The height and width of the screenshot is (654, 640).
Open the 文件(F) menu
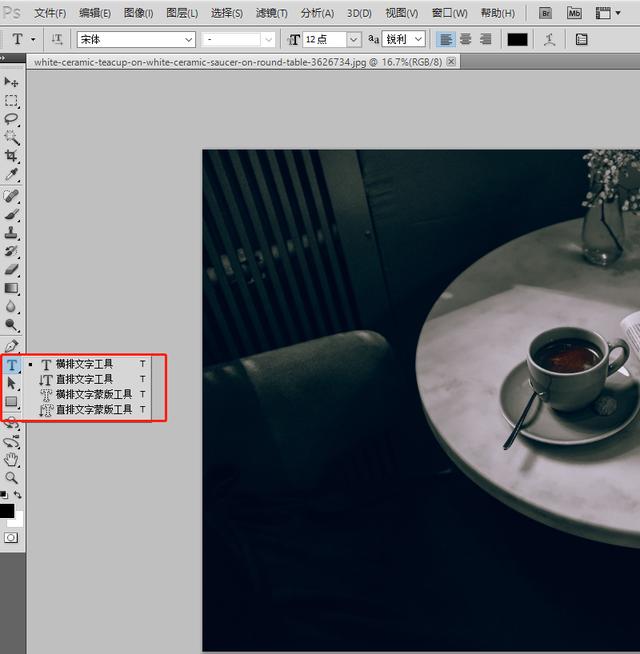[50, 13]
